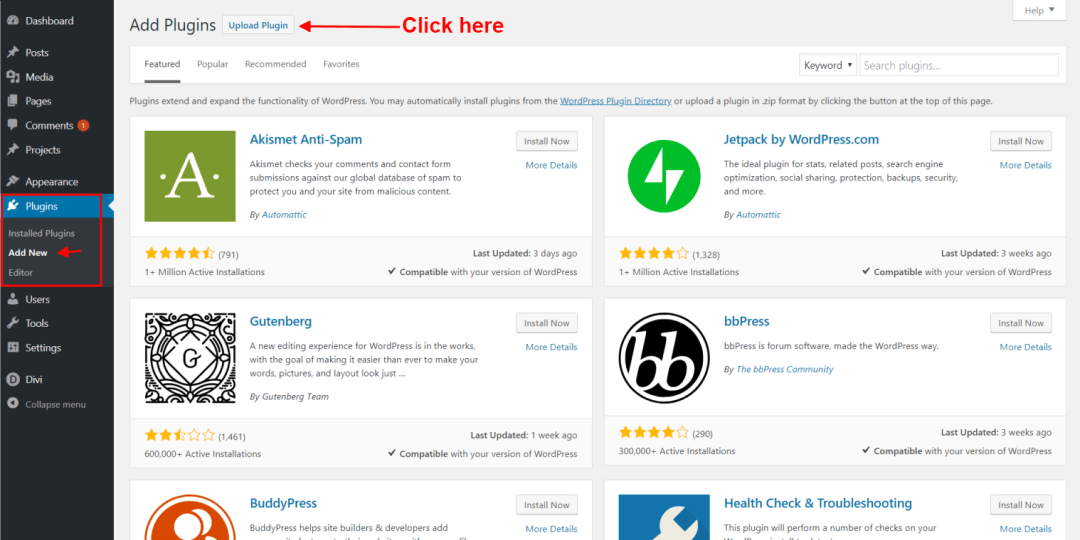Click the Akismet Anti-Spam plugin logo
The height and width of the screenshot is (540, 1080).
pyautogui.click(x=189, y=176)
